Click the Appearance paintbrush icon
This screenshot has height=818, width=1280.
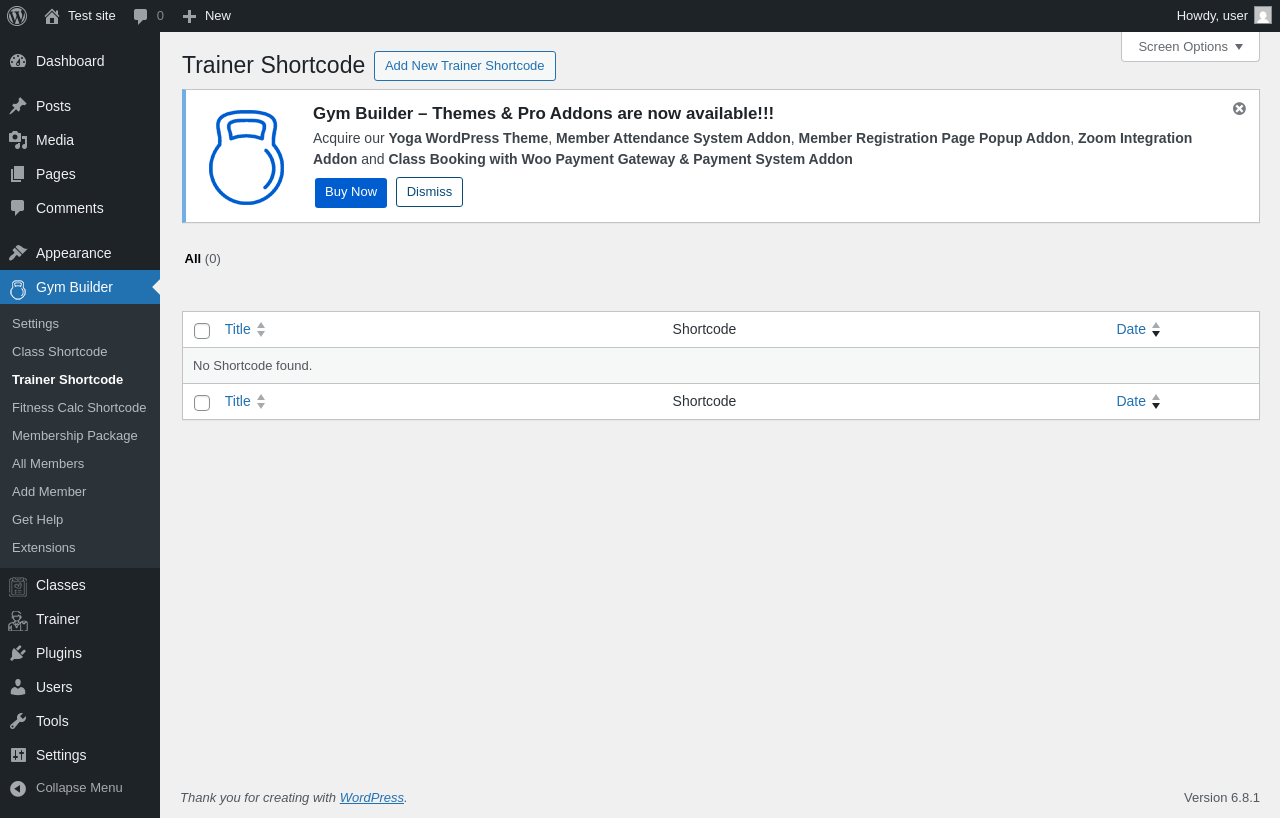(x=18, y=253)
